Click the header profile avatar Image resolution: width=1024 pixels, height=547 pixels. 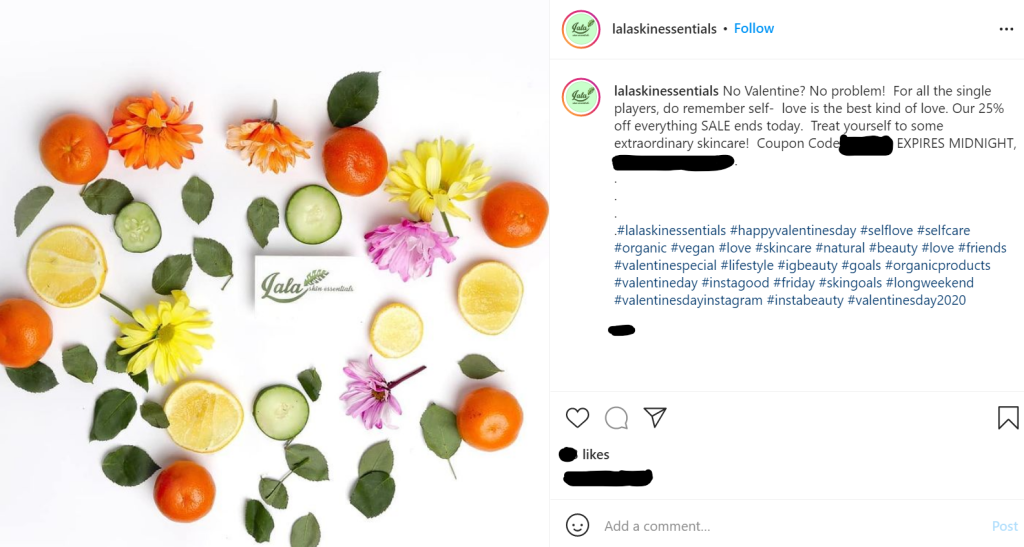pyautogui.click(x=580, y=29)
